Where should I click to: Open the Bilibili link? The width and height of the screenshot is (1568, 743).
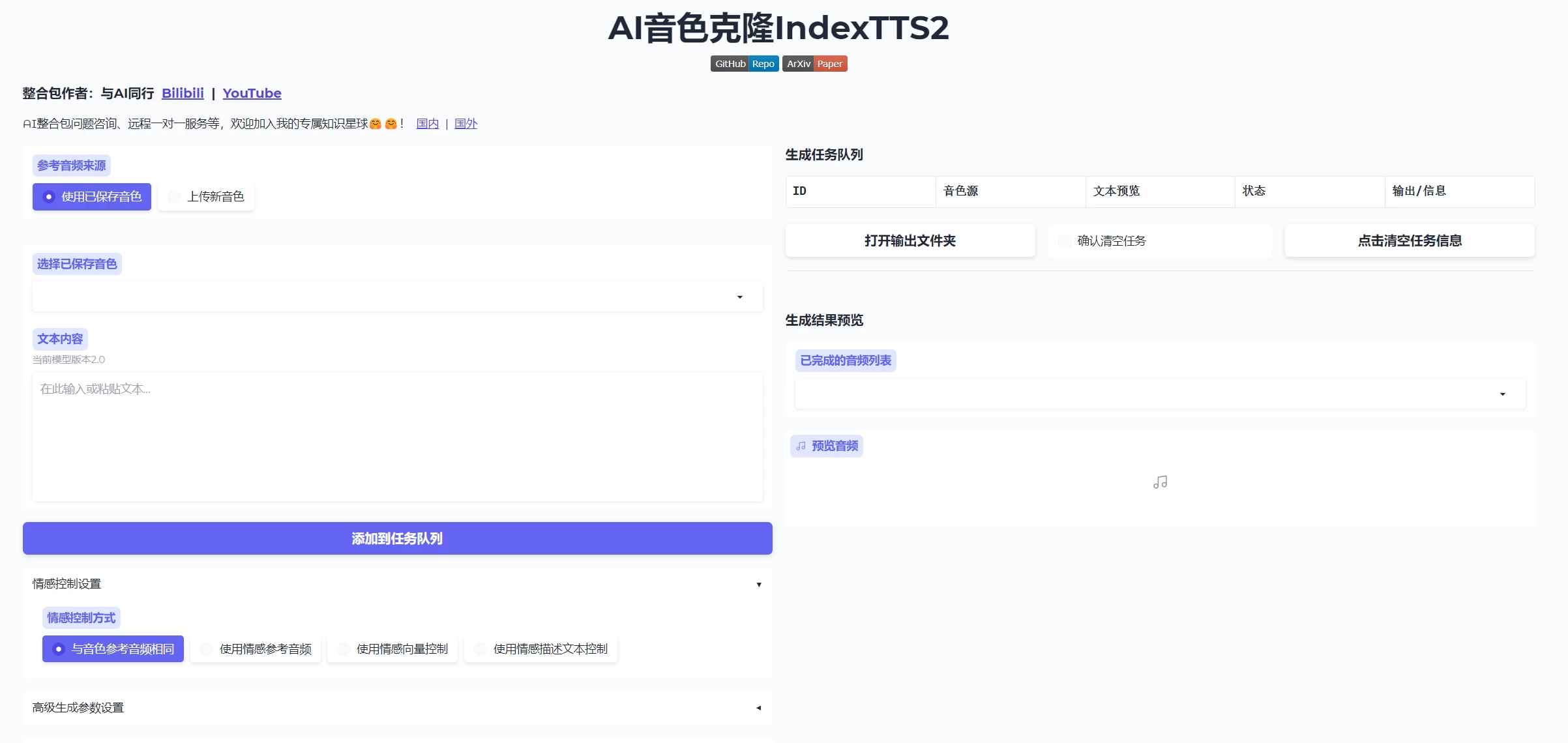tap(183, 93)
